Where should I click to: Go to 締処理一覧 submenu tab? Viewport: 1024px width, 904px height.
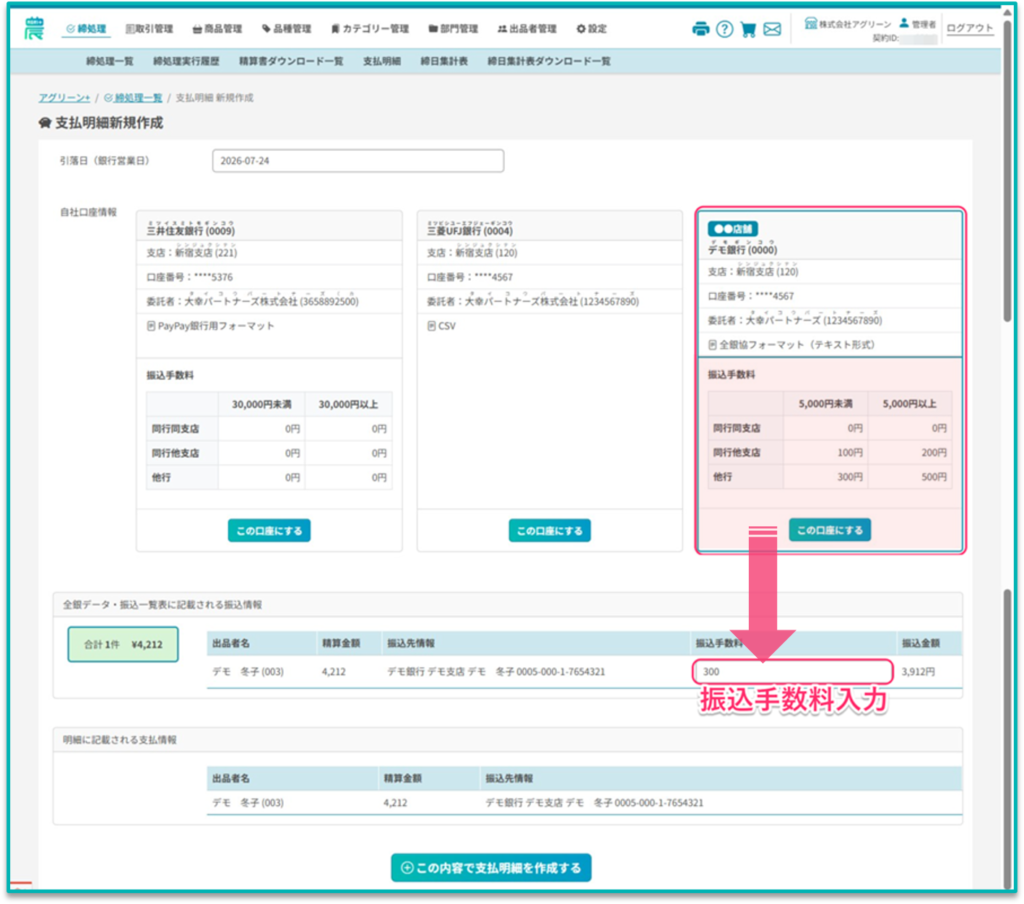110,61
